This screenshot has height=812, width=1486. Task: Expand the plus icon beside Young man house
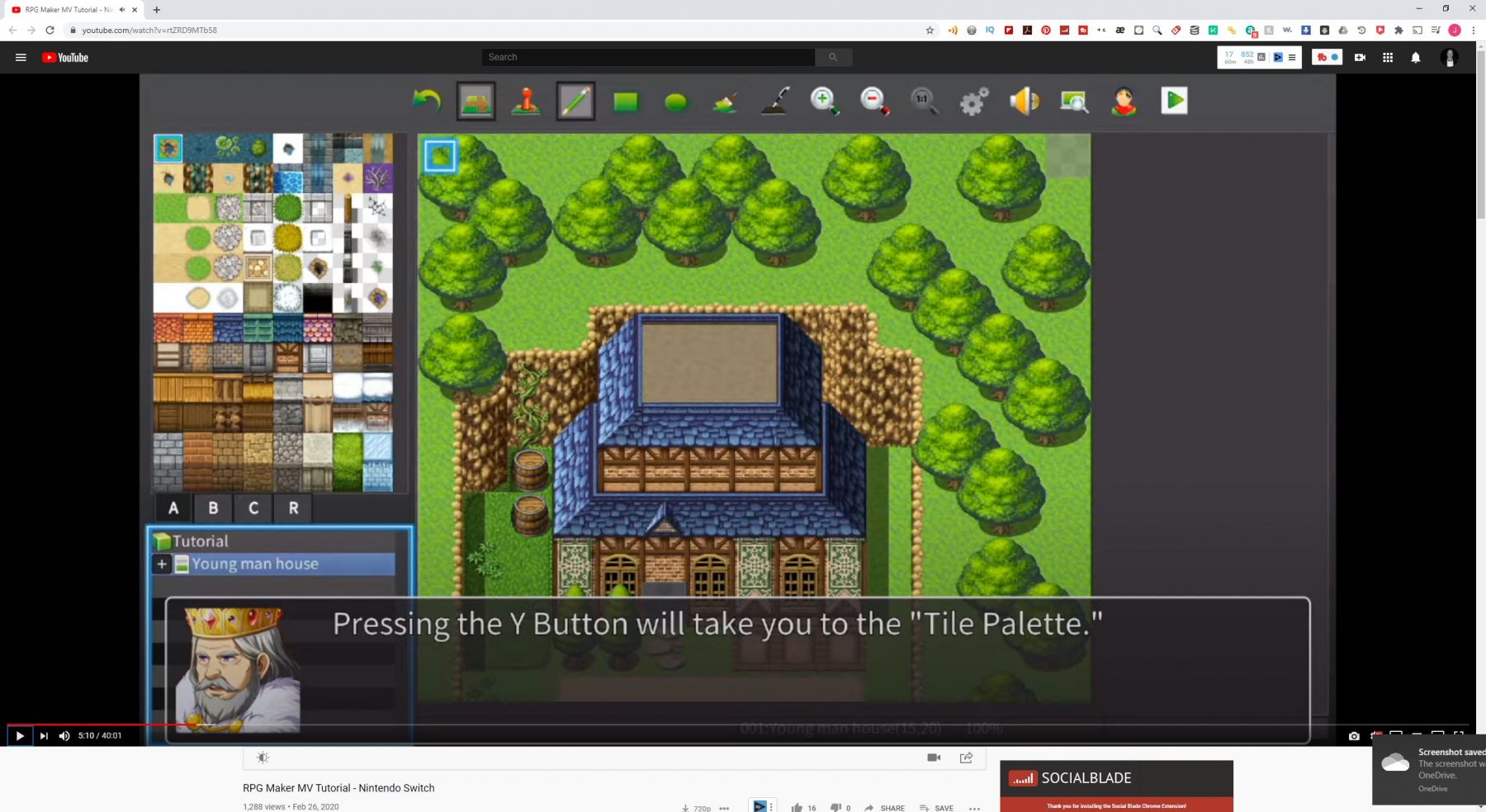[162, 564]
